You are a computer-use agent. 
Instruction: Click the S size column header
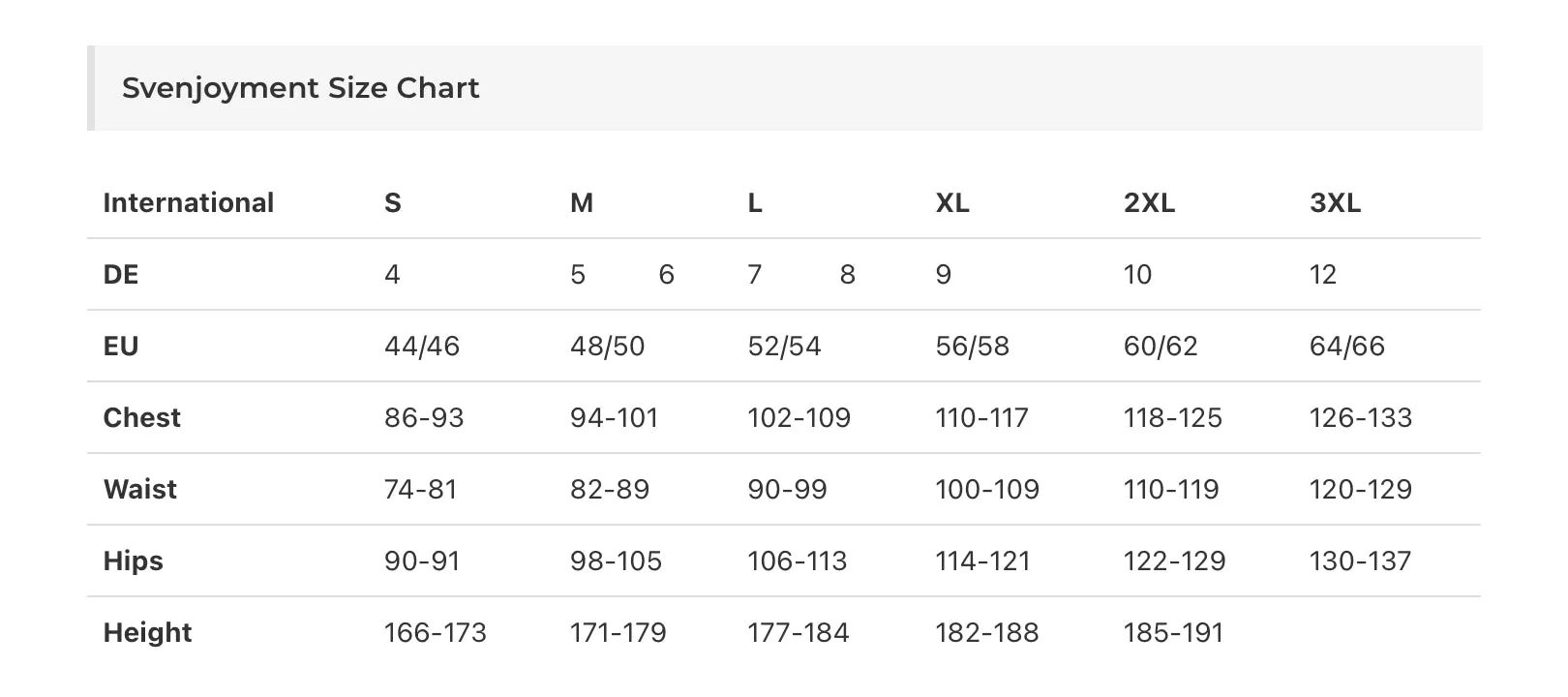392,202
